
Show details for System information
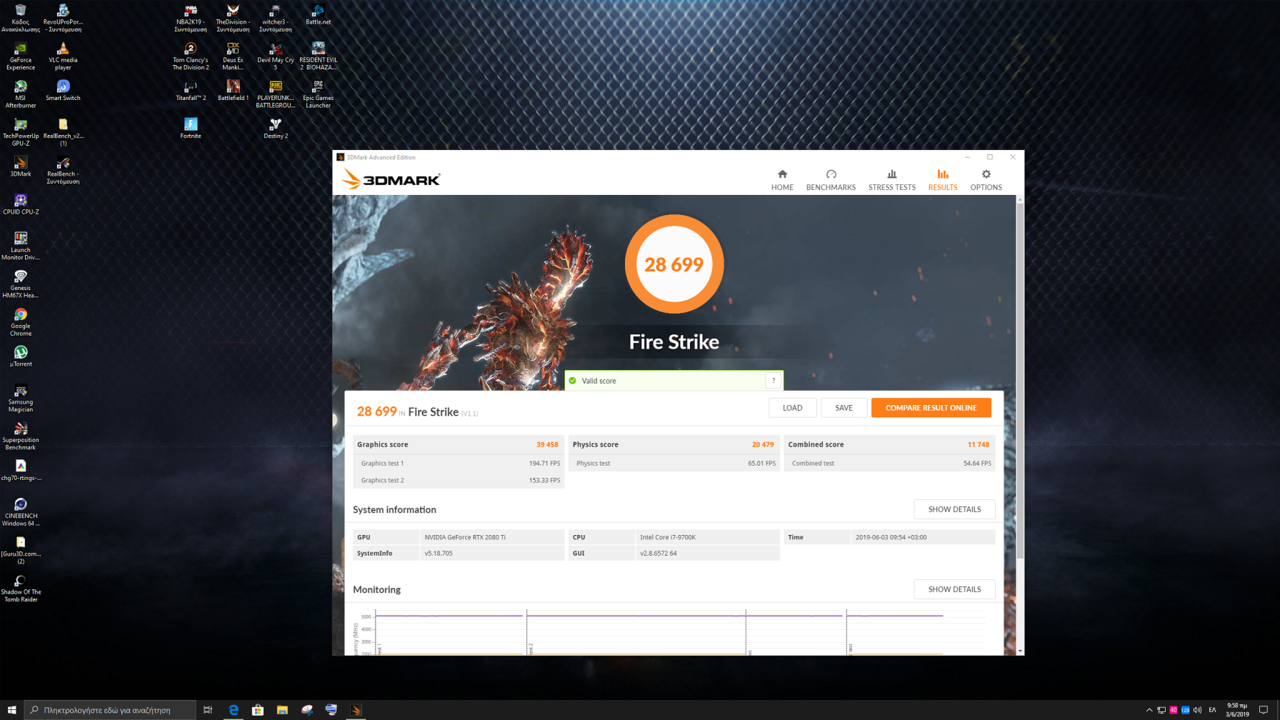point(954,509)
